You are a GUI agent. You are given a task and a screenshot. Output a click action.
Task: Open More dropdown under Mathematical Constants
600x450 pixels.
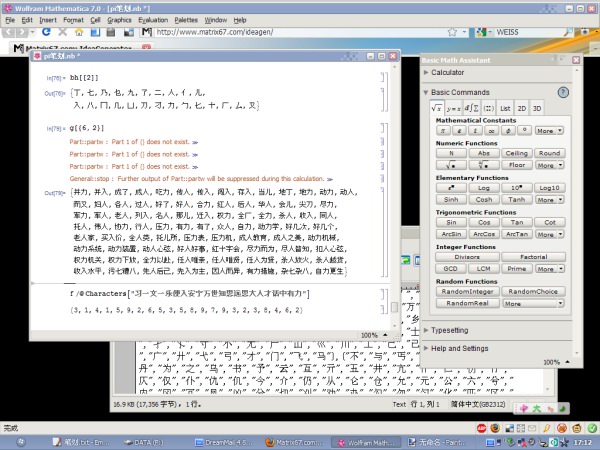point(549,130)
